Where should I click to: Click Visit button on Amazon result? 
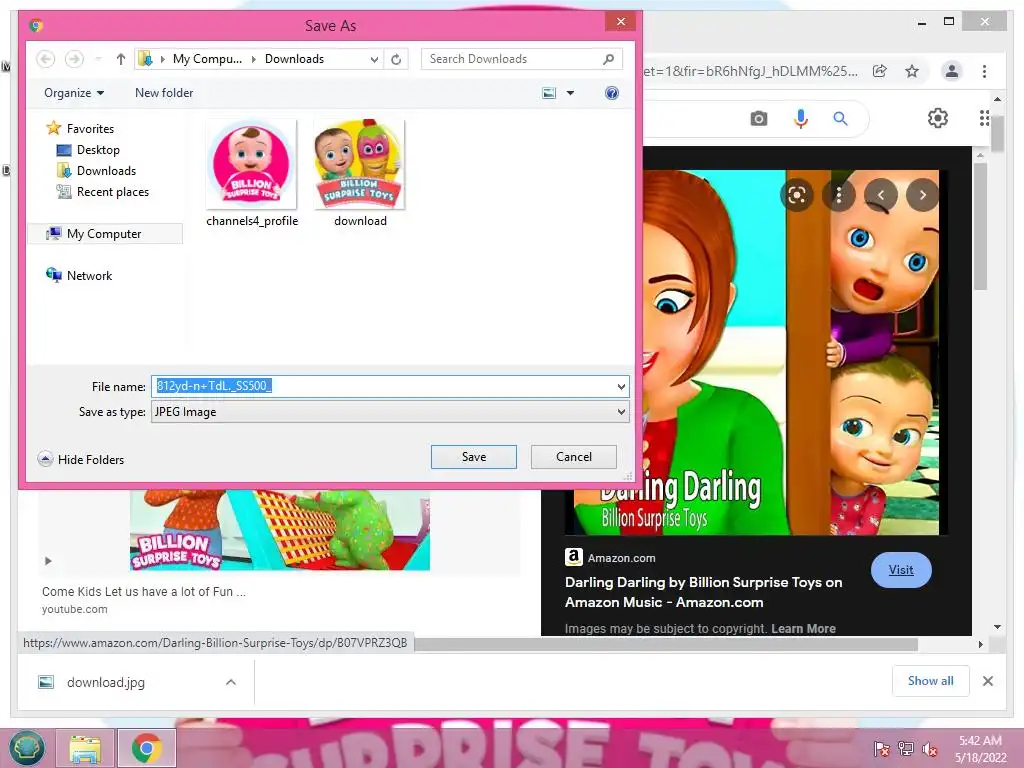(901, 569)
